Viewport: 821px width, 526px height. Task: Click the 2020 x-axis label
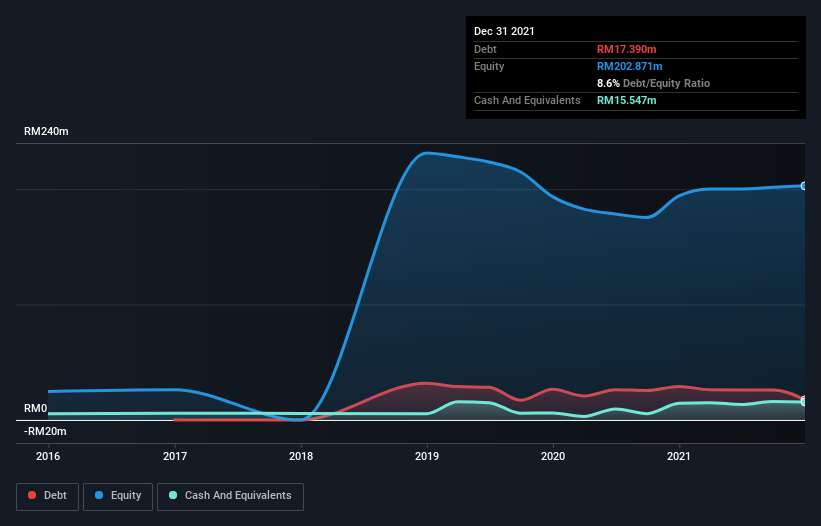click(553, 456)
